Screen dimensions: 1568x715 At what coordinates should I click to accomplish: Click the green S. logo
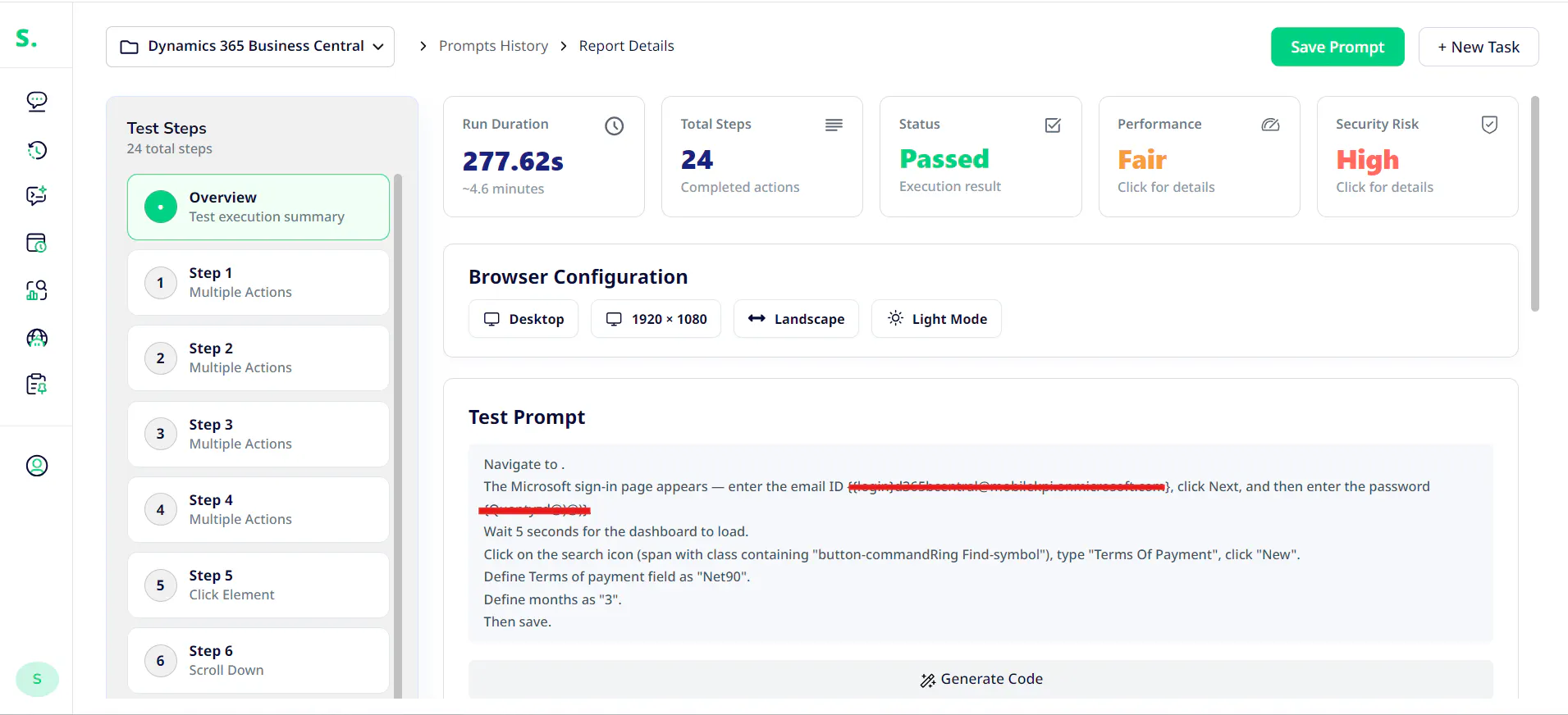(x=26, y=38)
